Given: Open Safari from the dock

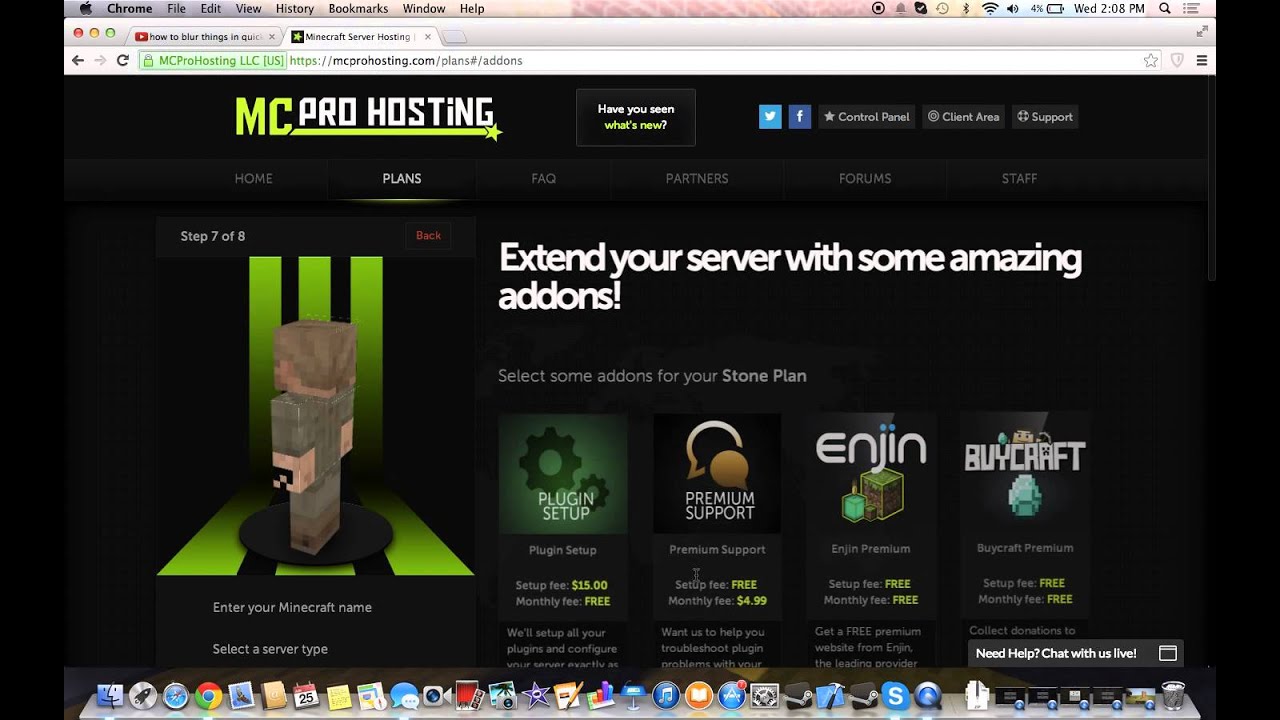Looking at the screenshot, I should [175, 696].
